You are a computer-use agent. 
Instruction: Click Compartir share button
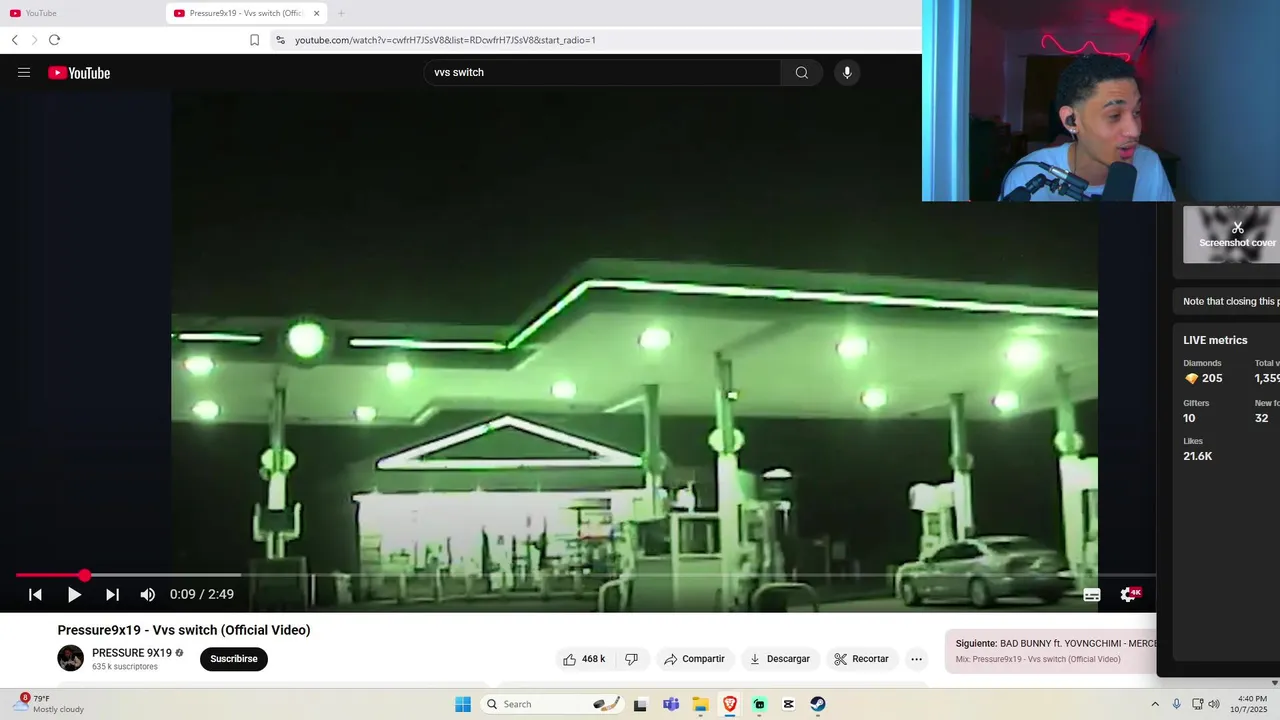[x=694, y=659]
